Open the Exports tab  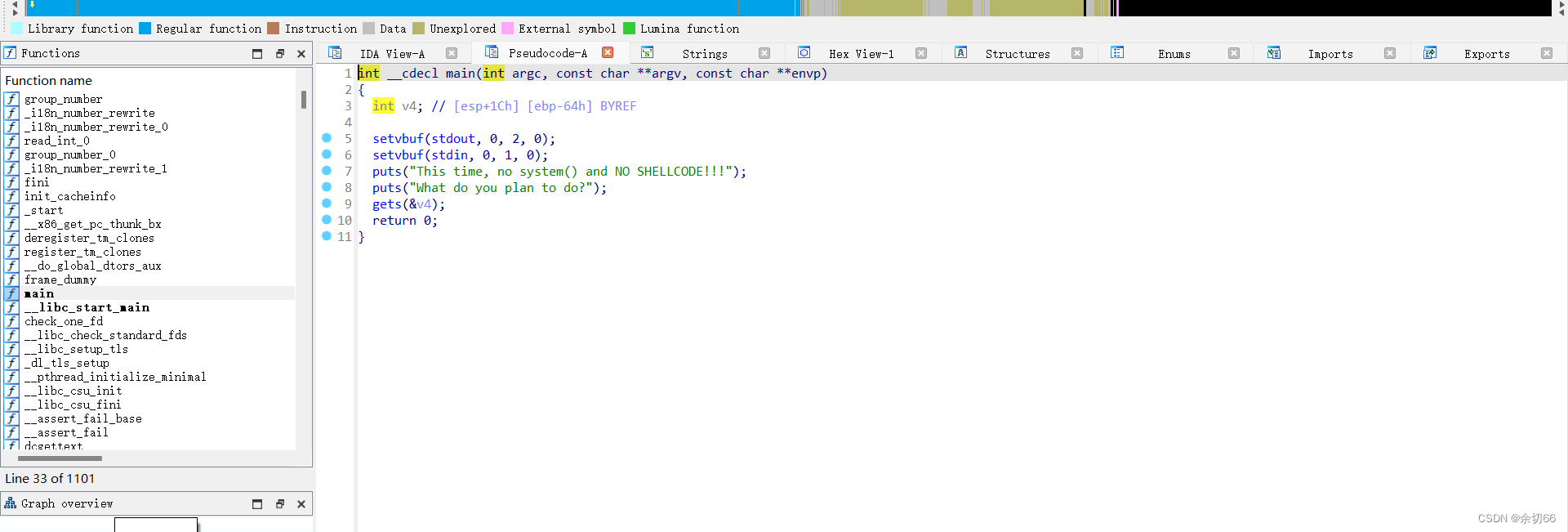(x=1487, y=54)
